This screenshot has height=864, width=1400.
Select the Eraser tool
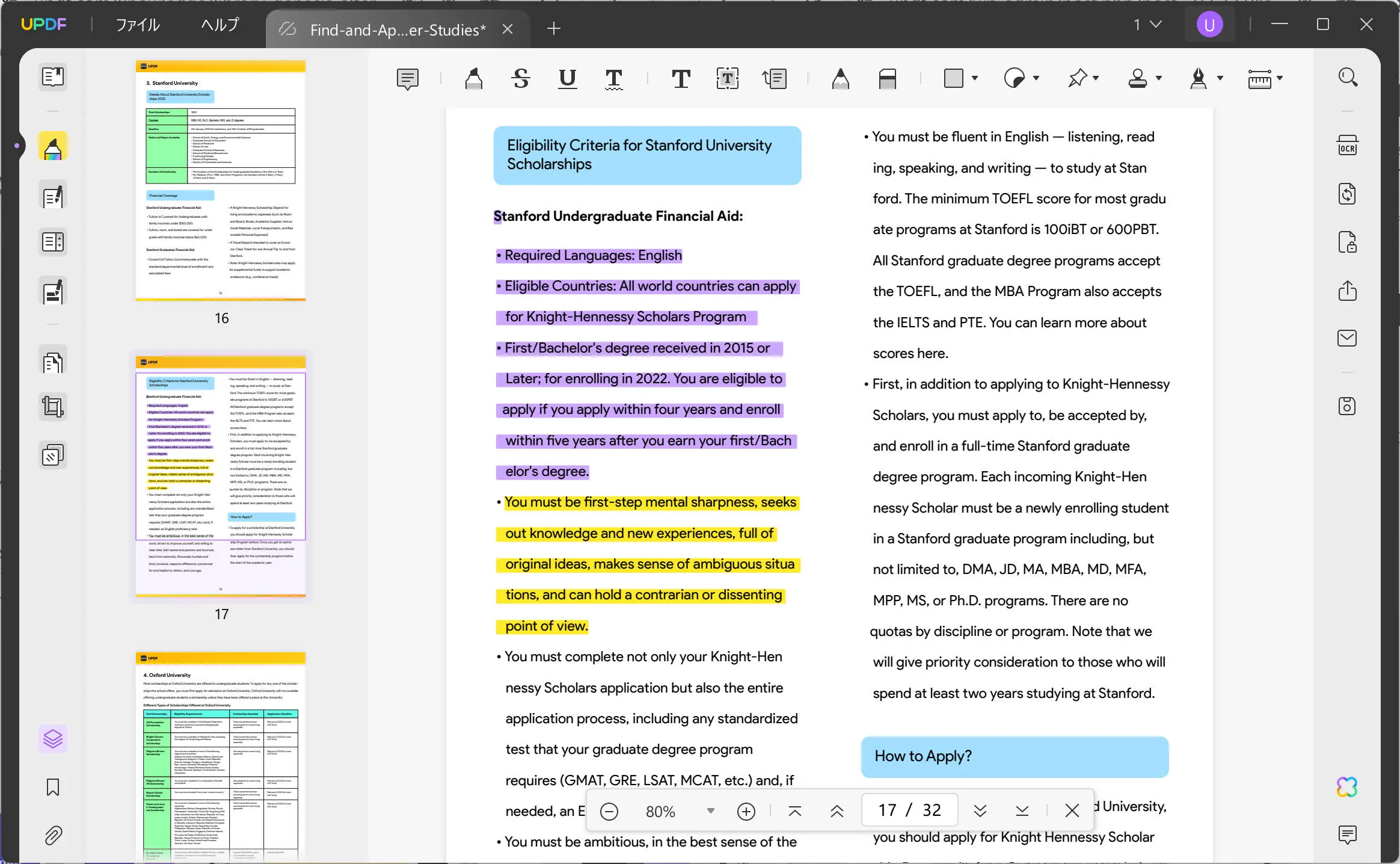coord(888,79)
